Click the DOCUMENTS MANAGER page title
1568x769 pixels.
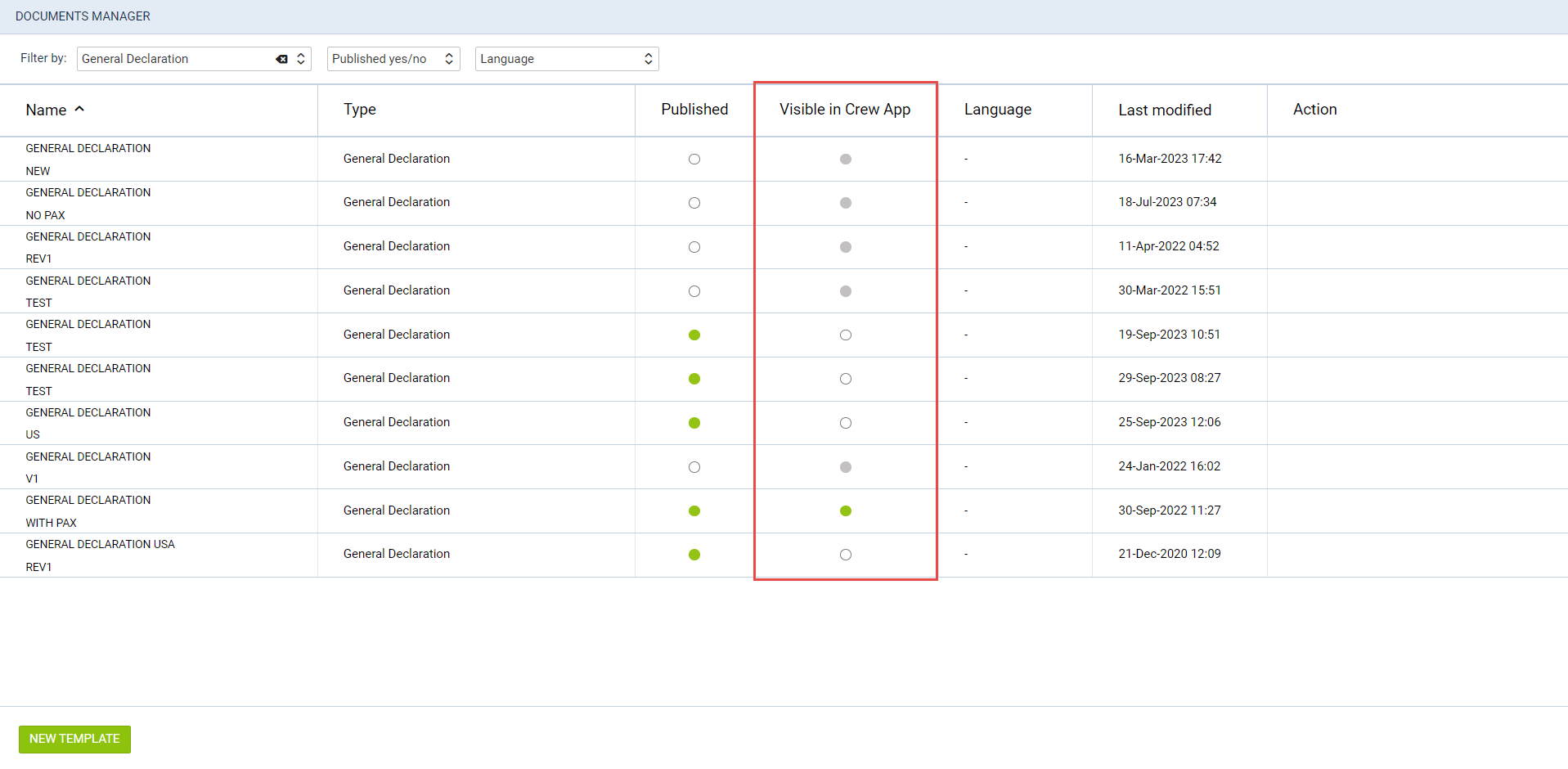coord(83,16)
